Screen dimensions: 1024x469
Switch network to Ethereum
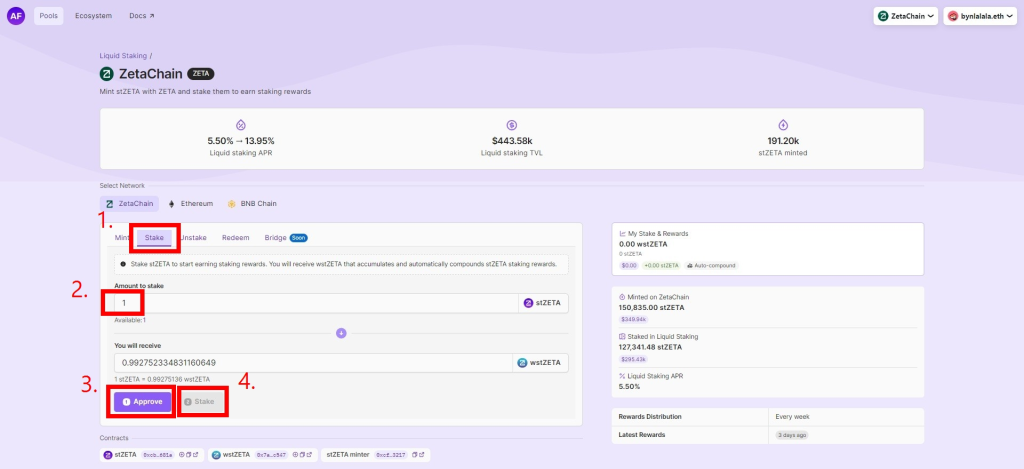(190, 203)
